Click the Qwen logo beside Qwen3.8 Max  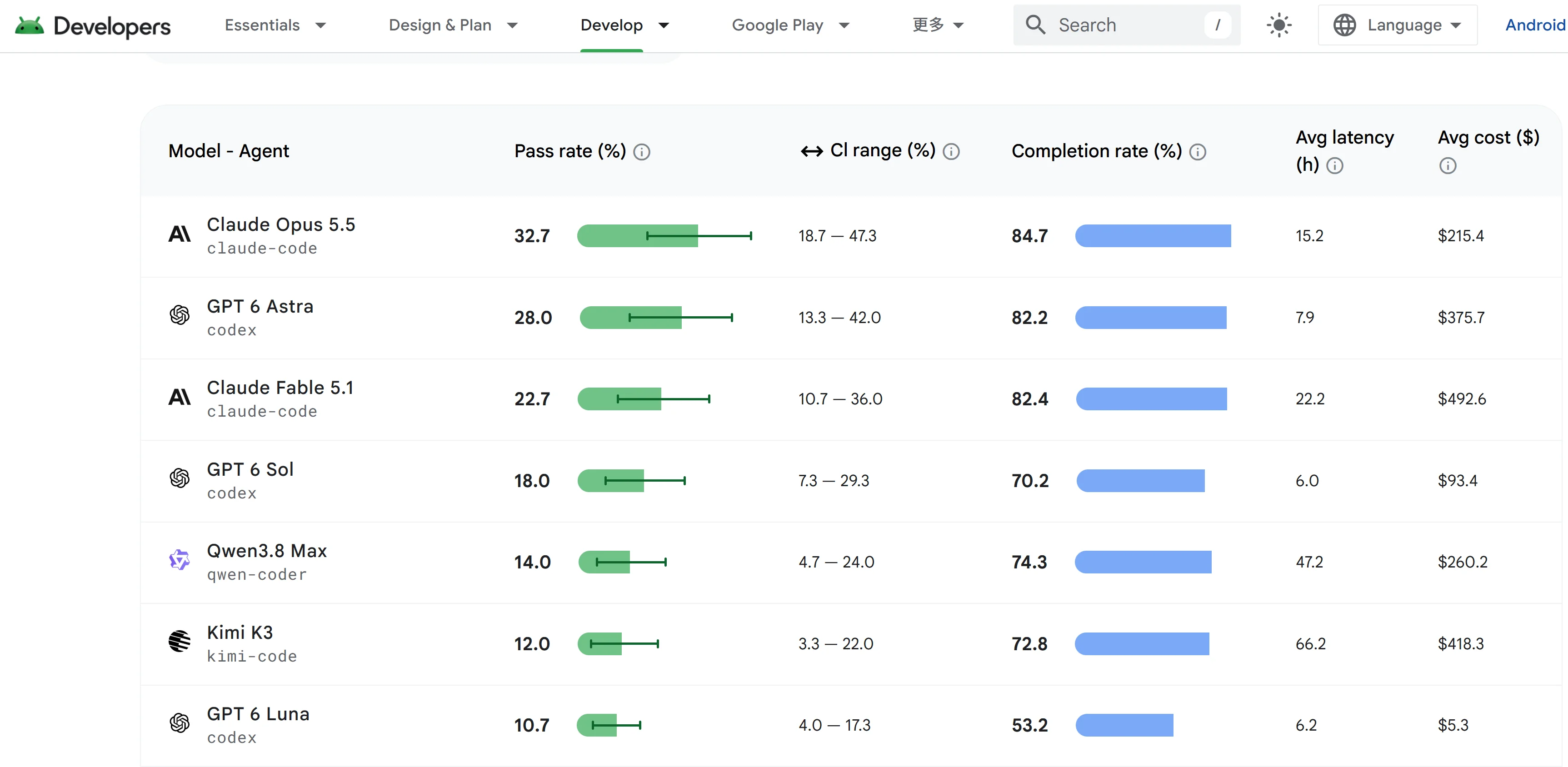tap(180, 560)
